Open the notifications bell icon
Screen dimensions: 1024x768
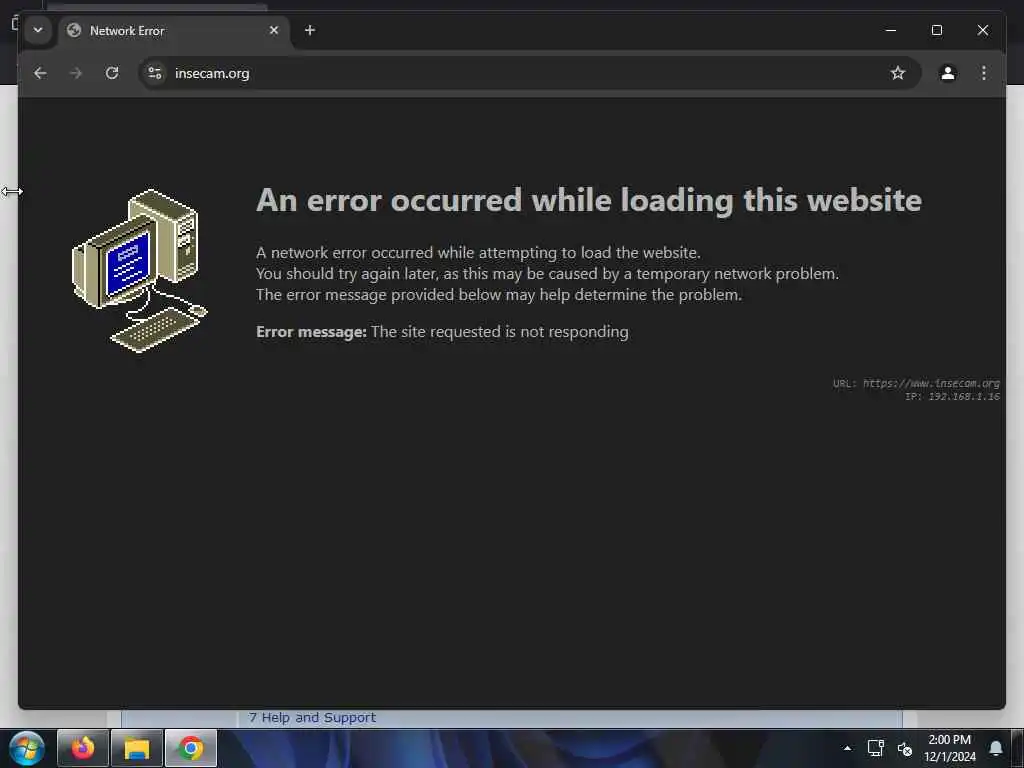(995, 748)
